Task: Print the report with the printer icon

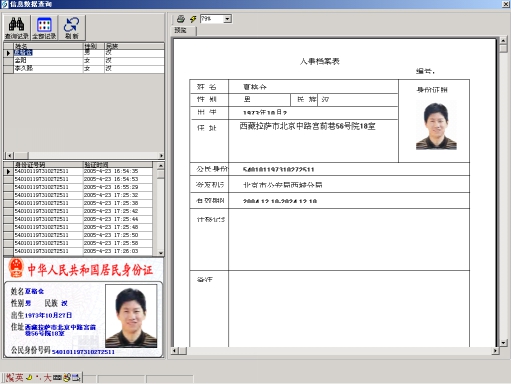Action: pyautogui.click(x=181, y=19)
